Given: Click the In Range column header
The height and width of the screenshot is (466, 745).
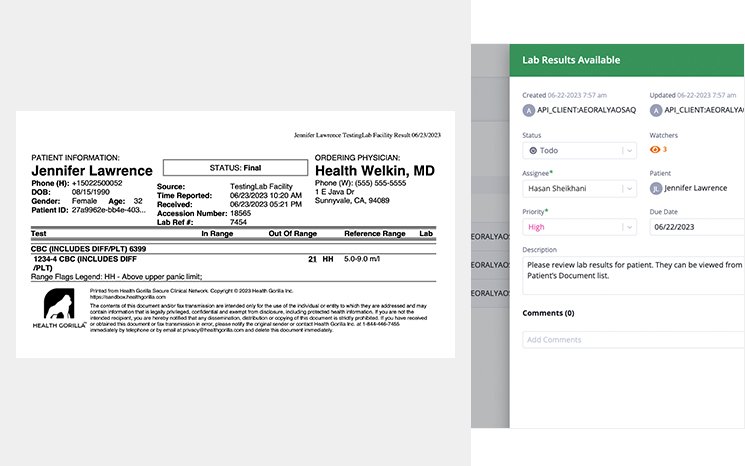Looking at the screenshot, I should coord(217,233).
